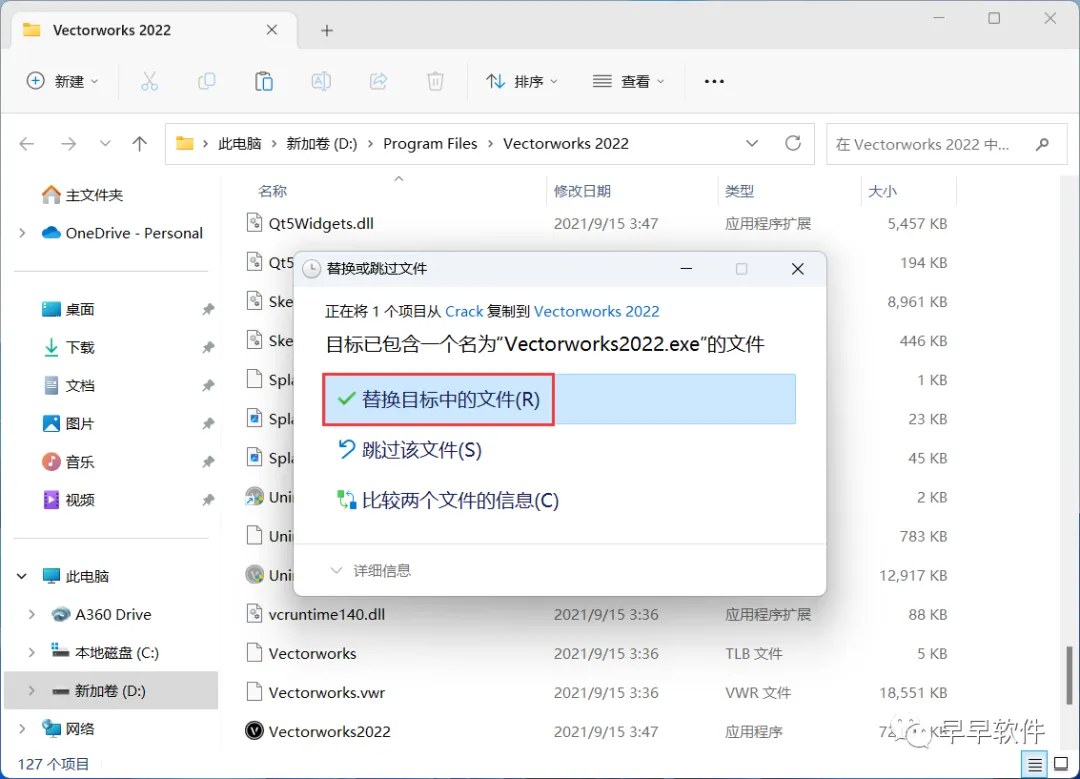The image size is (1080, 779).
Task: Click the Paste clipboard icon
Action: (264, 81)
